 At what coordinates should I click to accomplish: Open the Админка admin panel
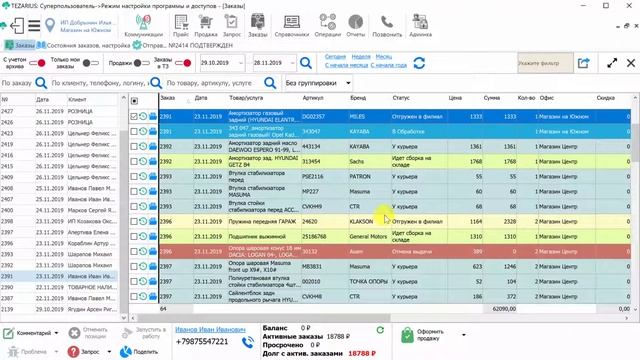420,26
